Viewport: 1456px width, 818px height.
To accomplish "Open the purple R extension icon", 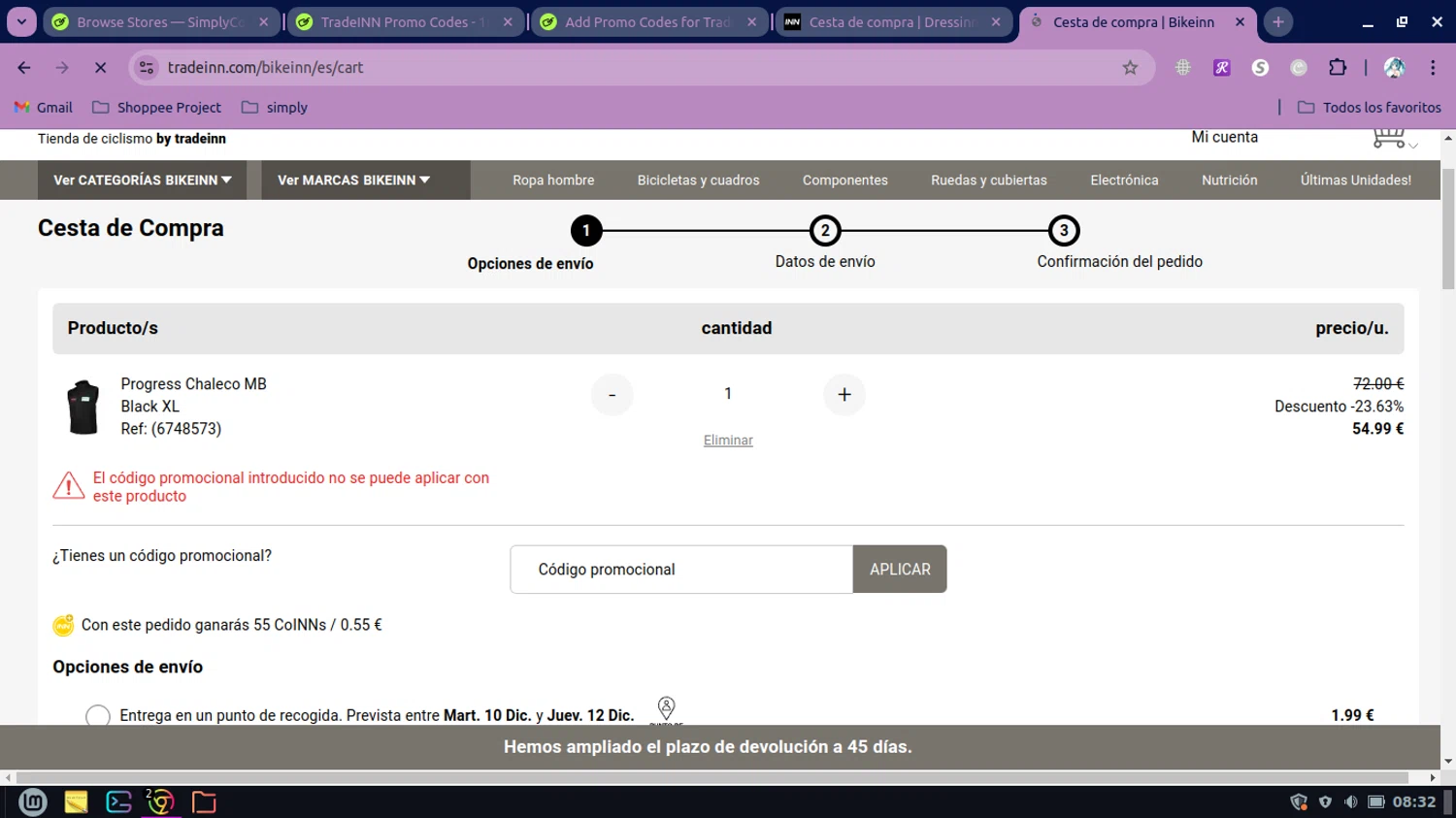I will [1221, 67].
